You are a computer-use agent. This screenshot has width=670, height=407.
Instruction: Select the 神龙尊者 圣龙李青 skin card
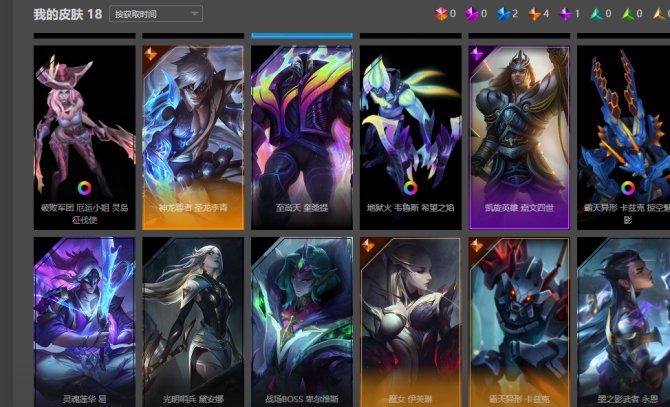pyautogui.click(x=193, y=138)
